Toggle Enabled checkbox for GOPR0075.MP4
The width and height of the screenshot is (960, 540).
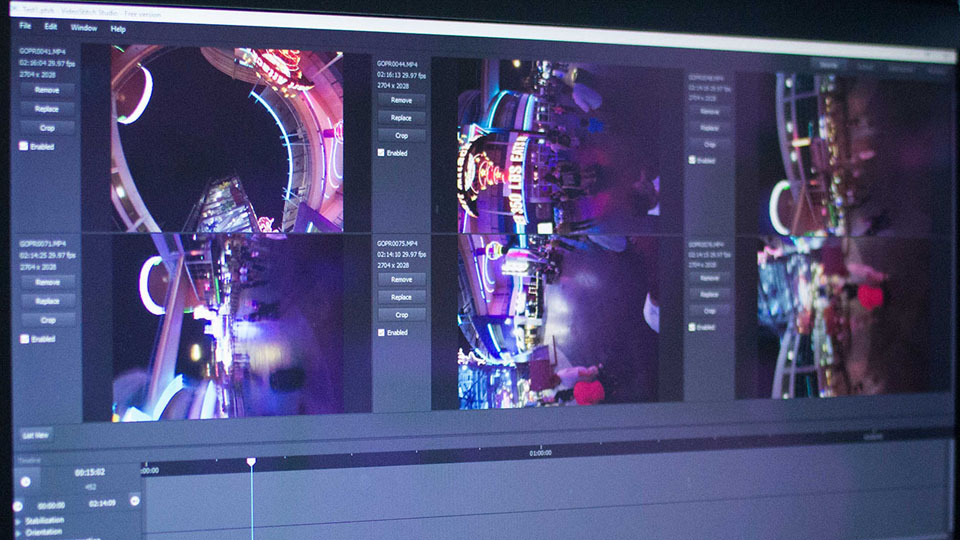click(x=381, y=332)
